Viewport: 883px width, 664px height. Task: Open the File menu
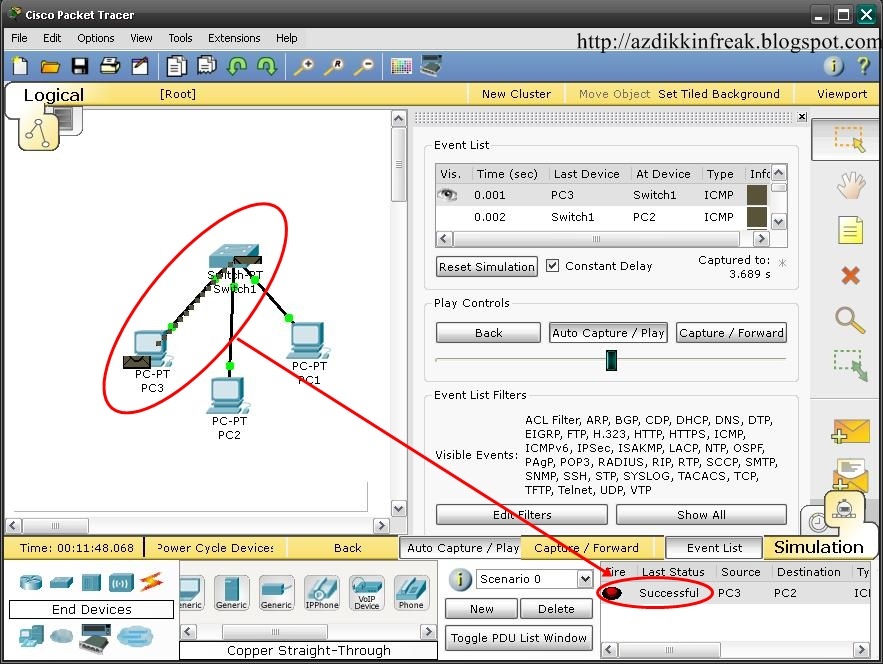[x=19, y=38]
